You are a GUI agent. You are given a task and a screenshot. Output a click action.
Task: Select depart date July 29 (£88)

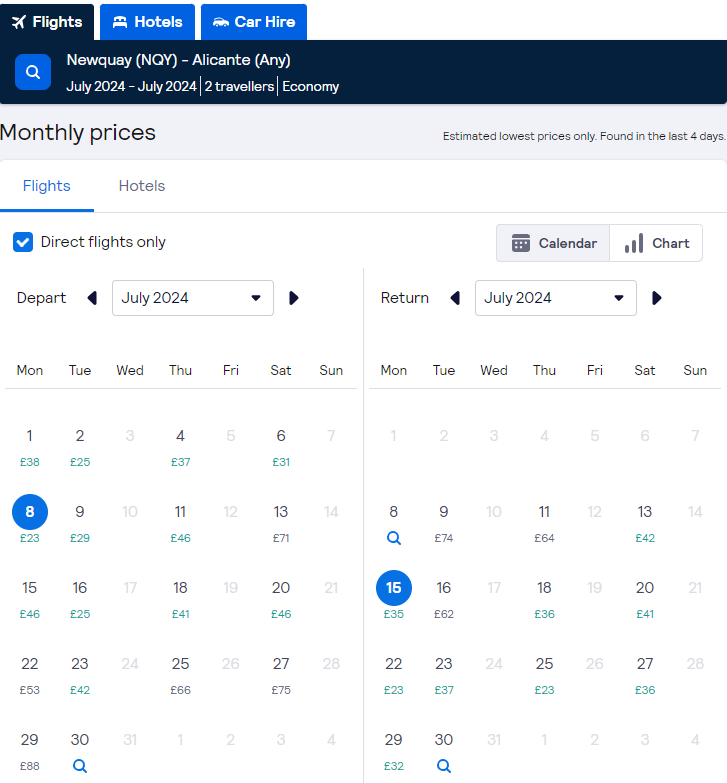[x=29, y=751]
